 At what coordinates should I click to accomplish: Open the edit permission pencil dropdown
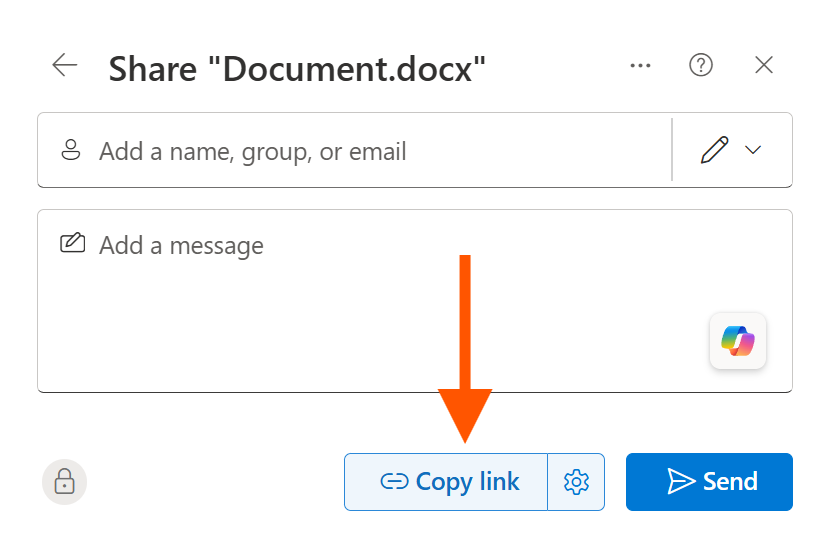(x=732, y=151)
